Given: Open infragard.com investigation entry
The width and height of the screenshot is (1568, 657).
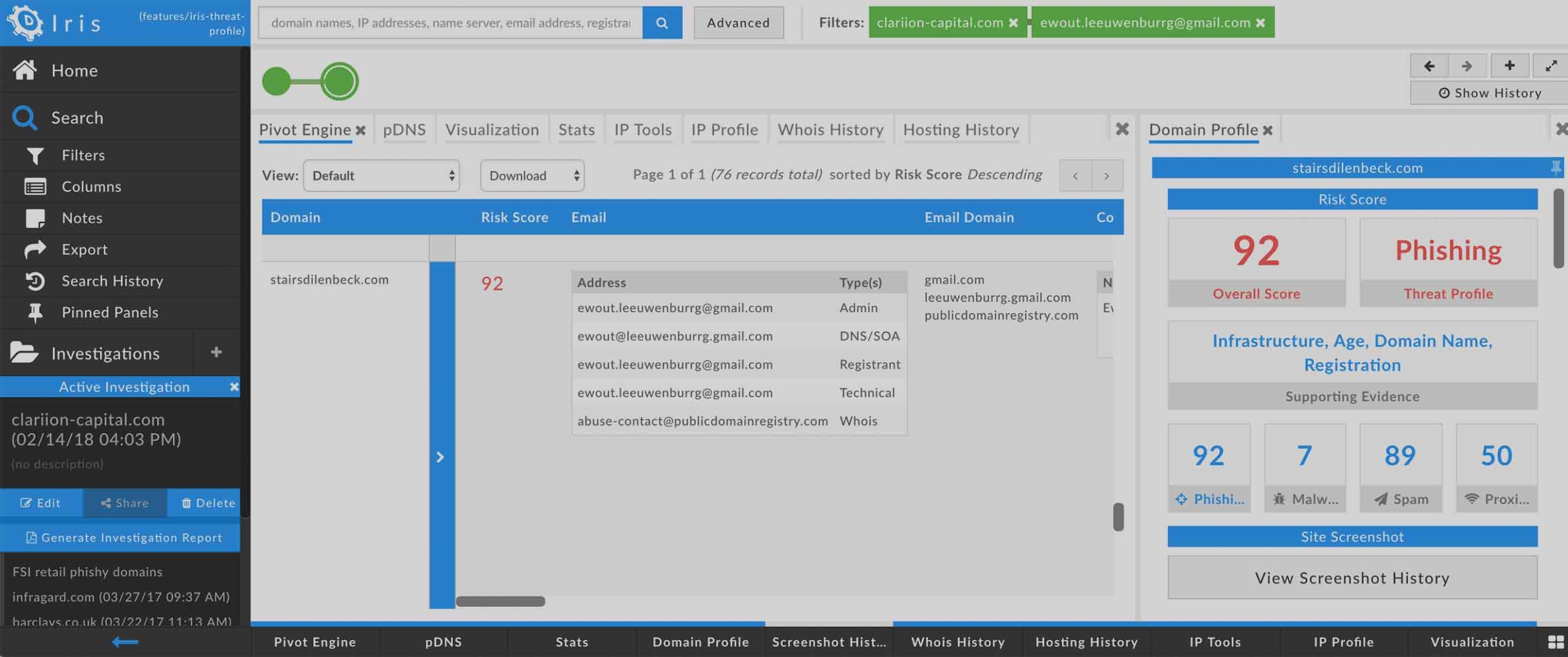Looking at the screenshot, I should [x=121, y=596].
